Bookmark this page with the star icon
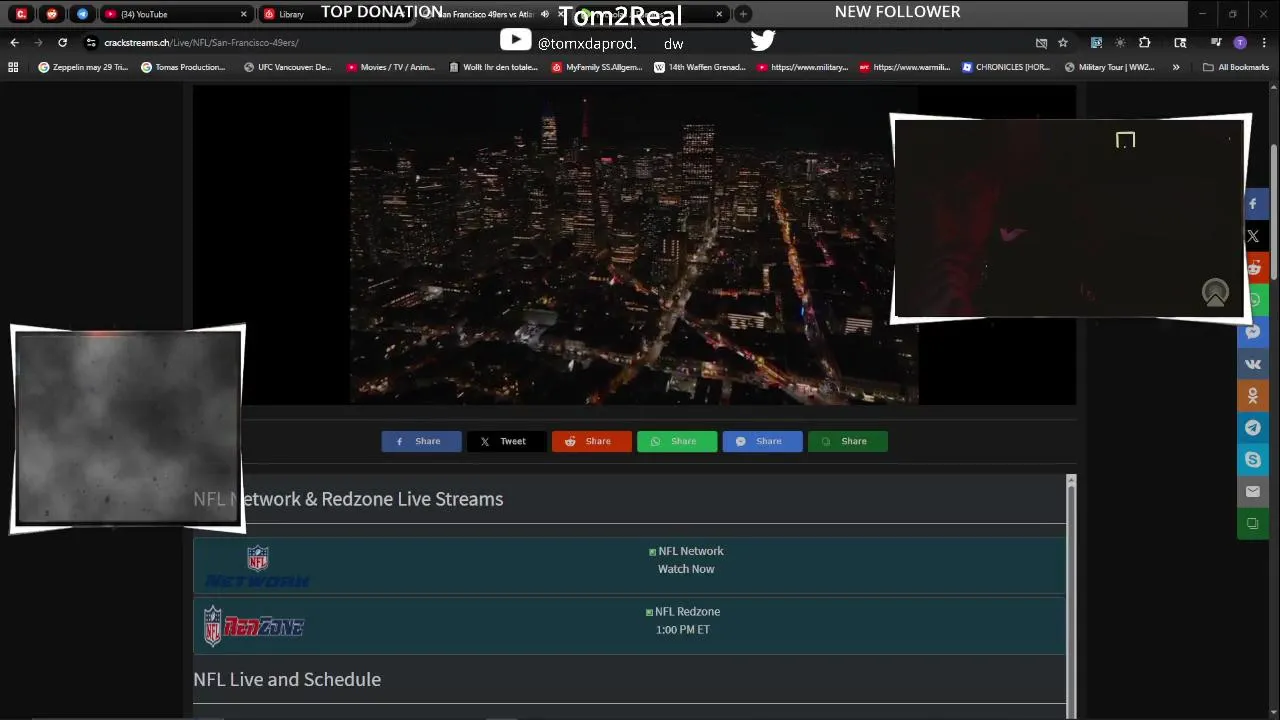 [1063, 42]
